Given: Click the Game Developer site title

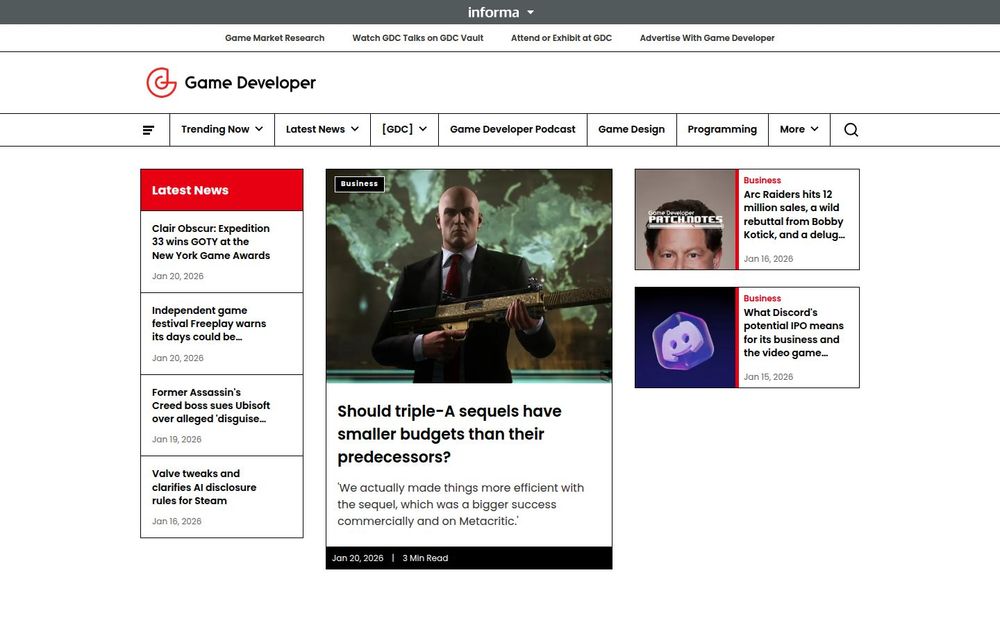Looking at the screenshot, I should 250,83.
